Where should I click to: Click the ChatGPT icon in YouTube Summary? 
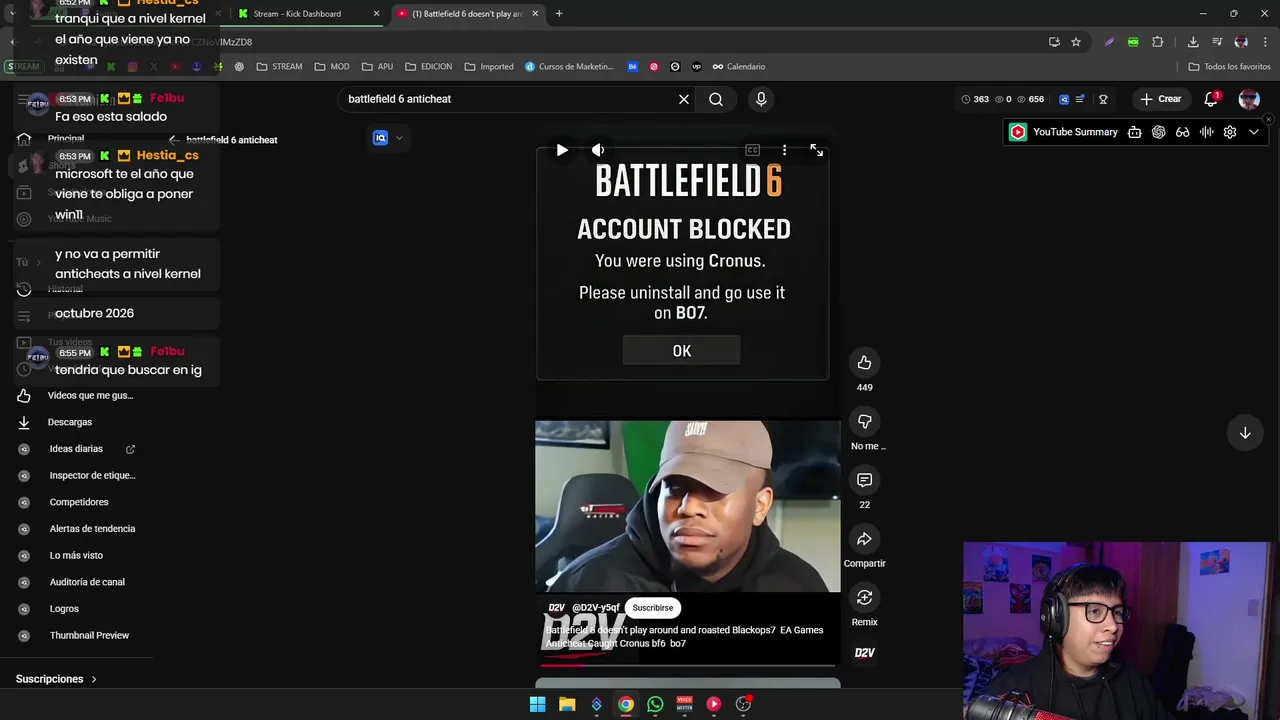point(1159,132)
